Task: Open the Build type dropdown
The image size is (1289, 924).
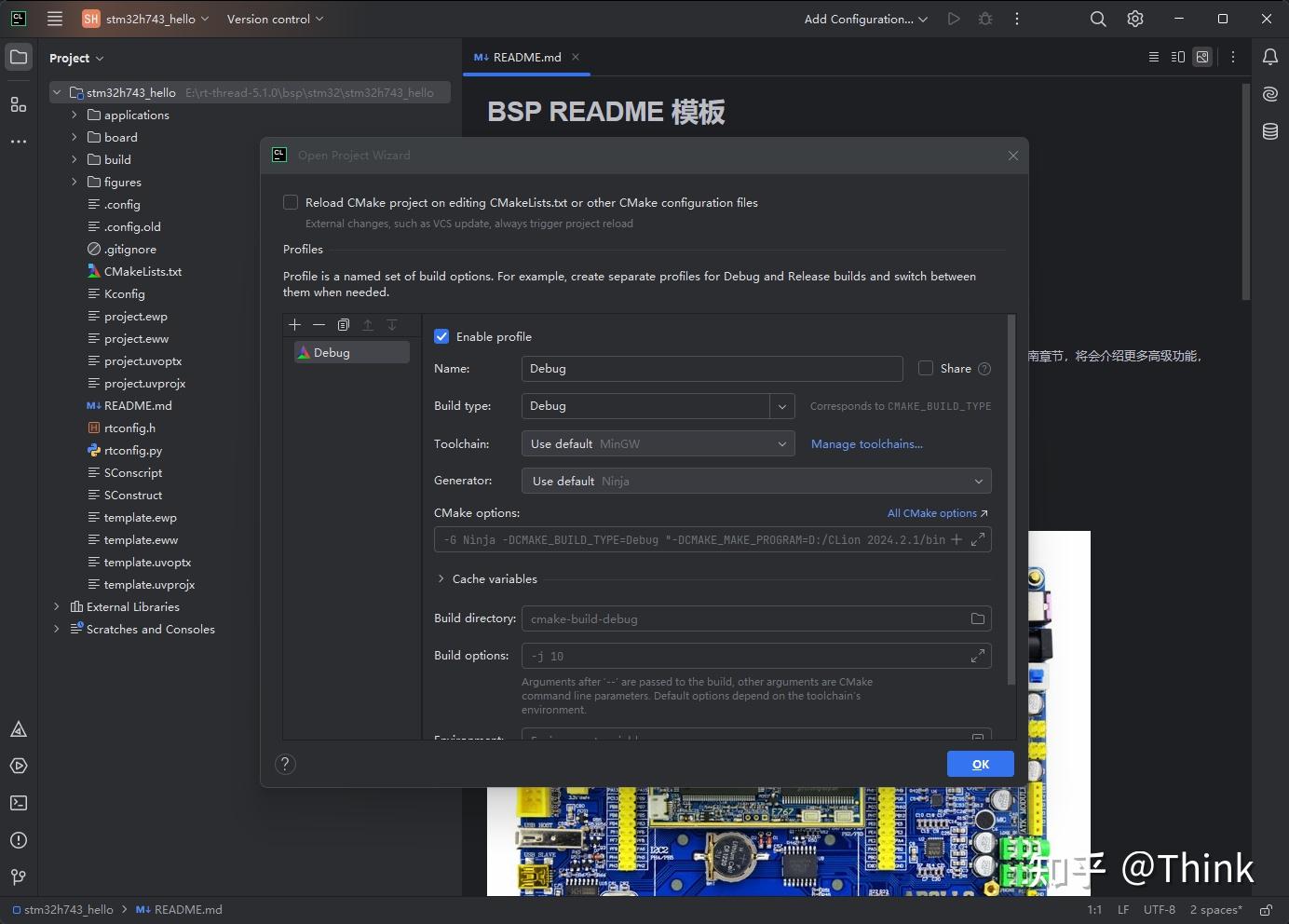Action: coord(782,406)
